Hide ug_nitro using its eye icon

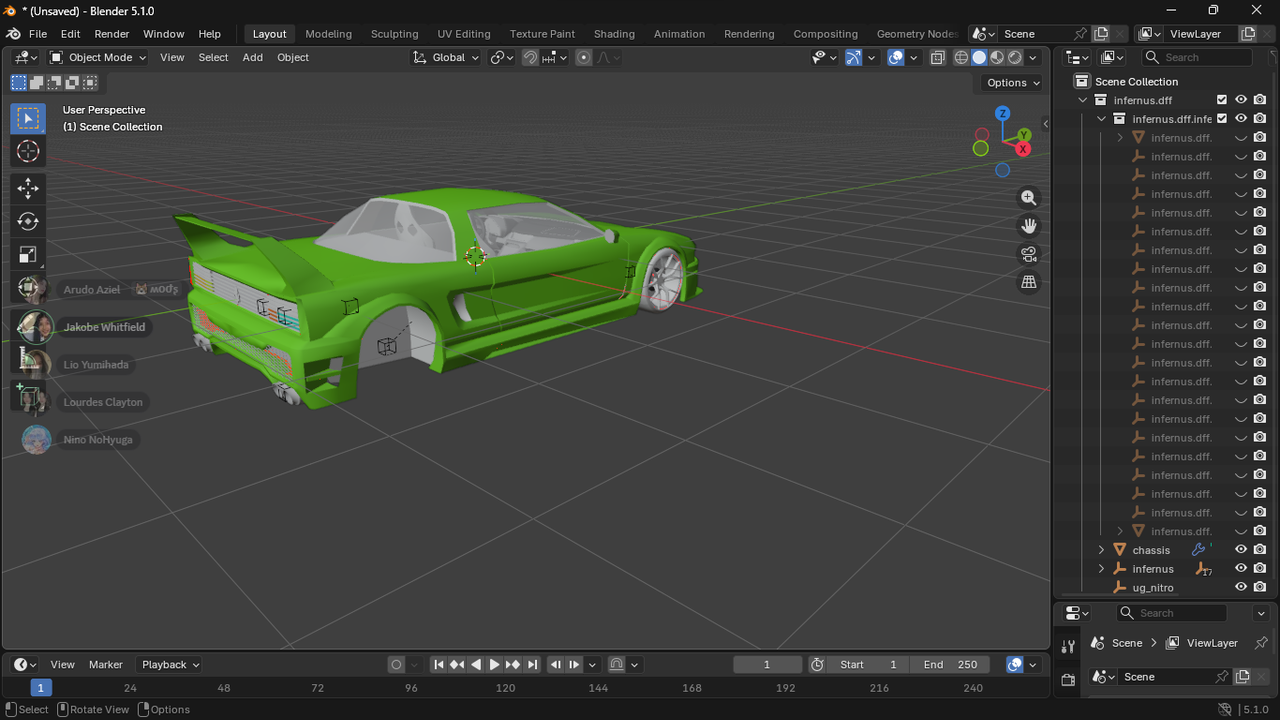click(x=1241, y=587)
